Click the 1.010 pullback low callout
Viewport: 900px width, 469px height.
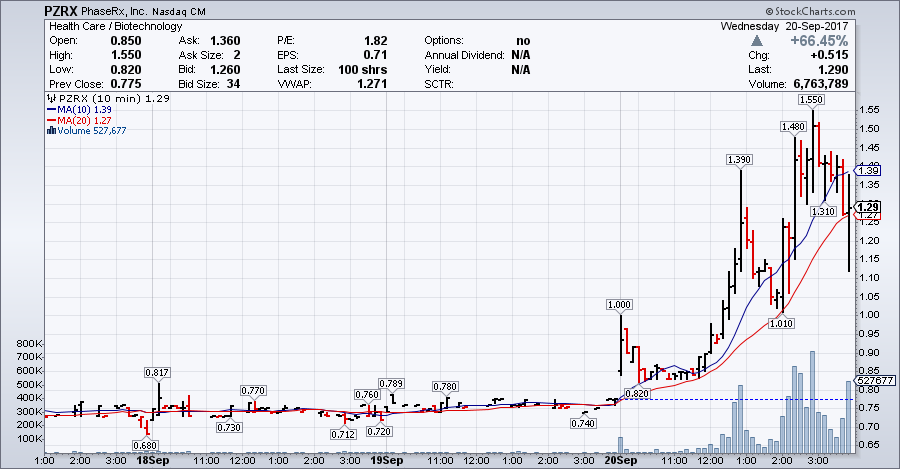(782, 322)
